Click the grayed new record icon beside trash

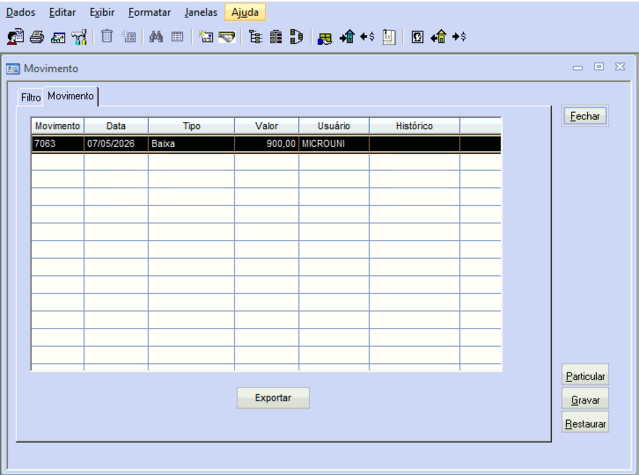pyautogui.click(x=129, y=37)
